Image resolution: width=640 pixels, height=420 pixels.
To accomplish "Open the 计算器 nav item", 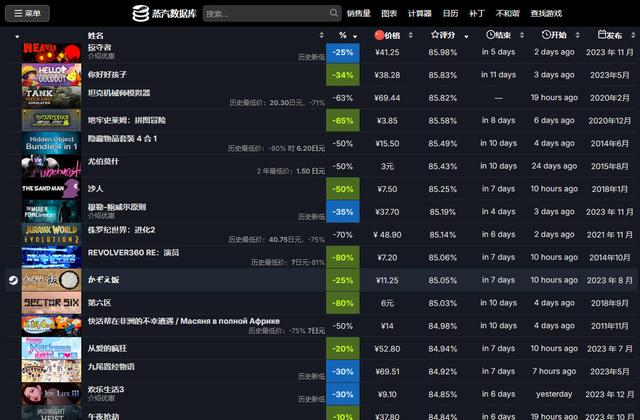I will [x=420, y=13].
